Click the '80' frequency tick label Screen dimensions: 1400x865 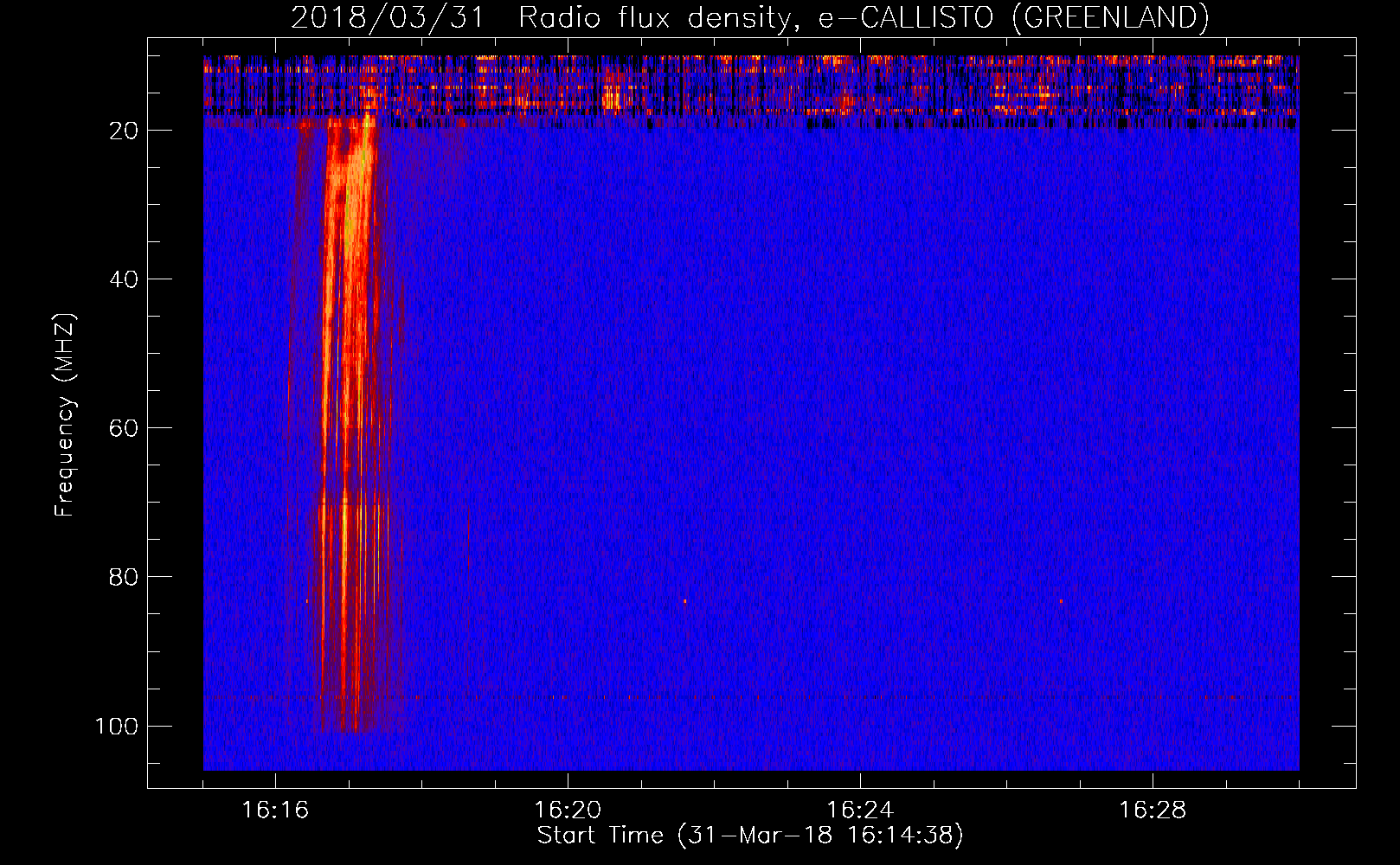click(x=124, y=577)
